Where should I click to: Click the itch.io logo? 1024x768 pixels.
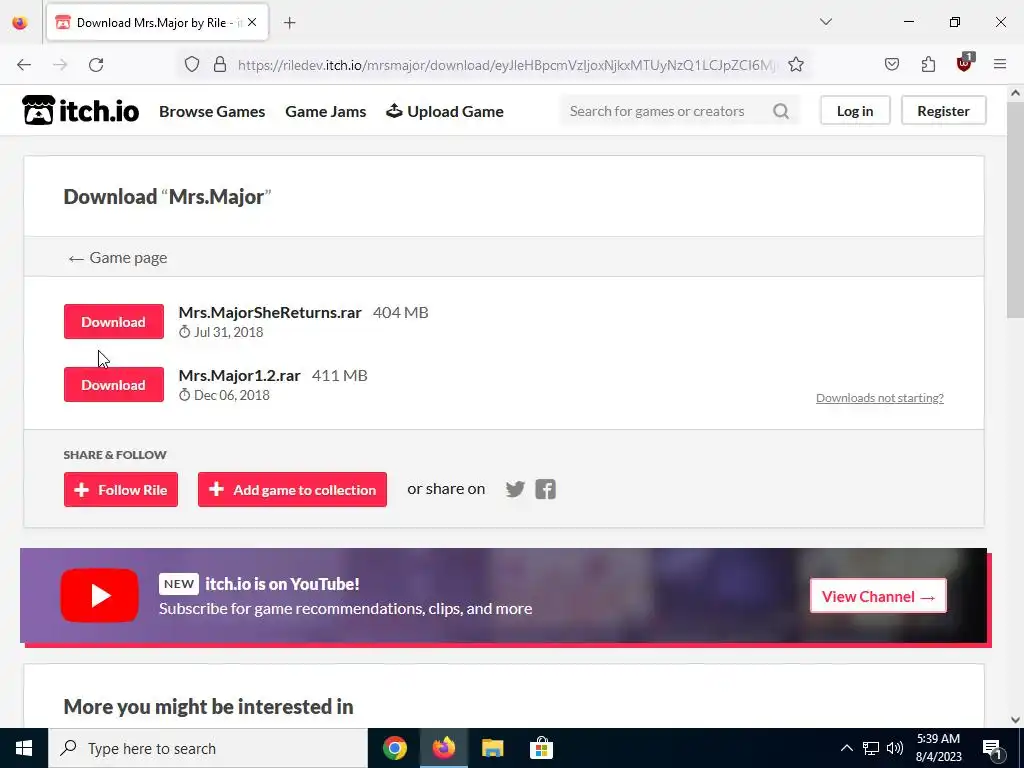point(80,110)
